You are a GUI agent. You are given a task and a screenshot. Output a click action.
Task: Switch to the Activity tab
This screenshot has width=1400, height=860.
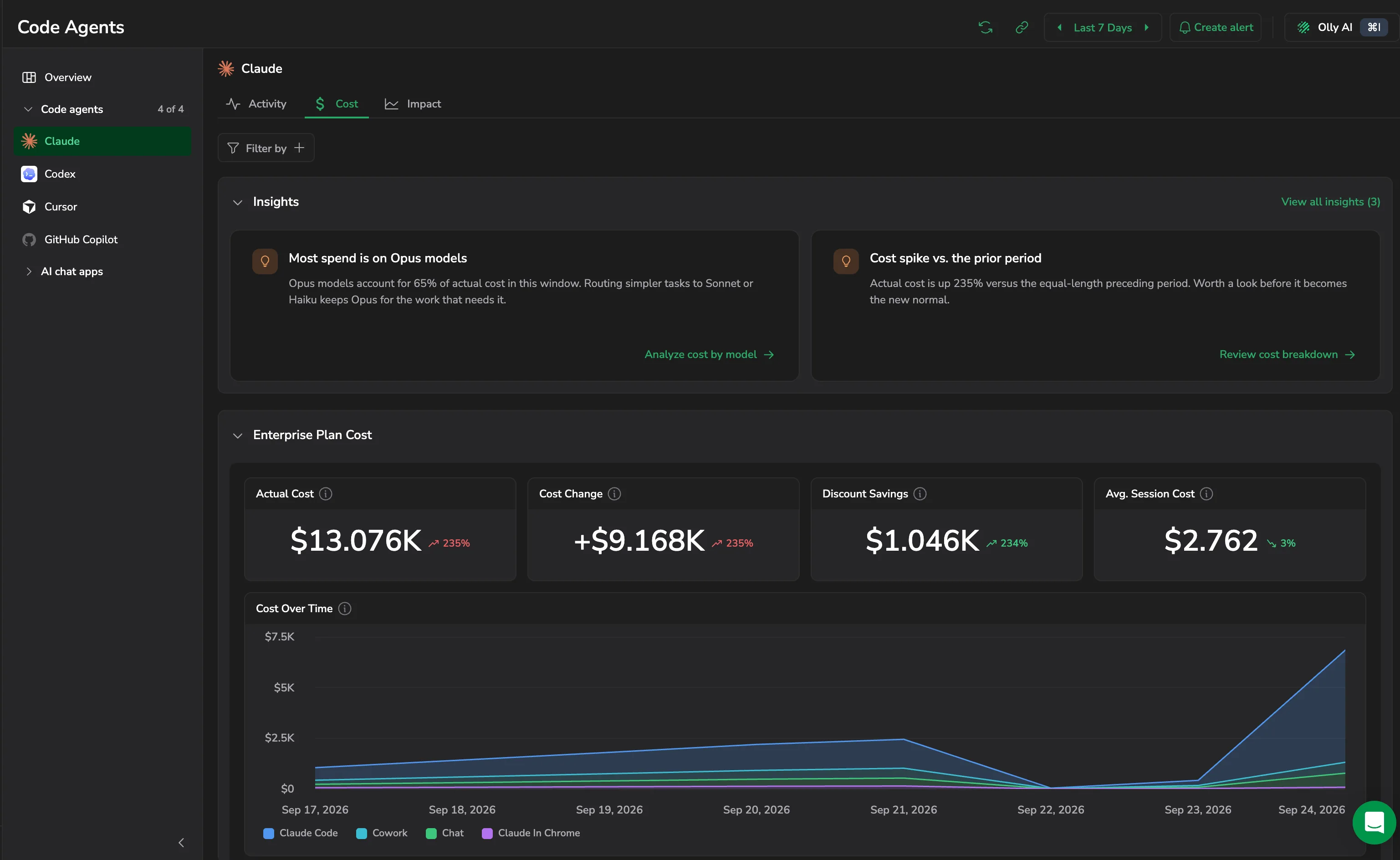[256, 104]
